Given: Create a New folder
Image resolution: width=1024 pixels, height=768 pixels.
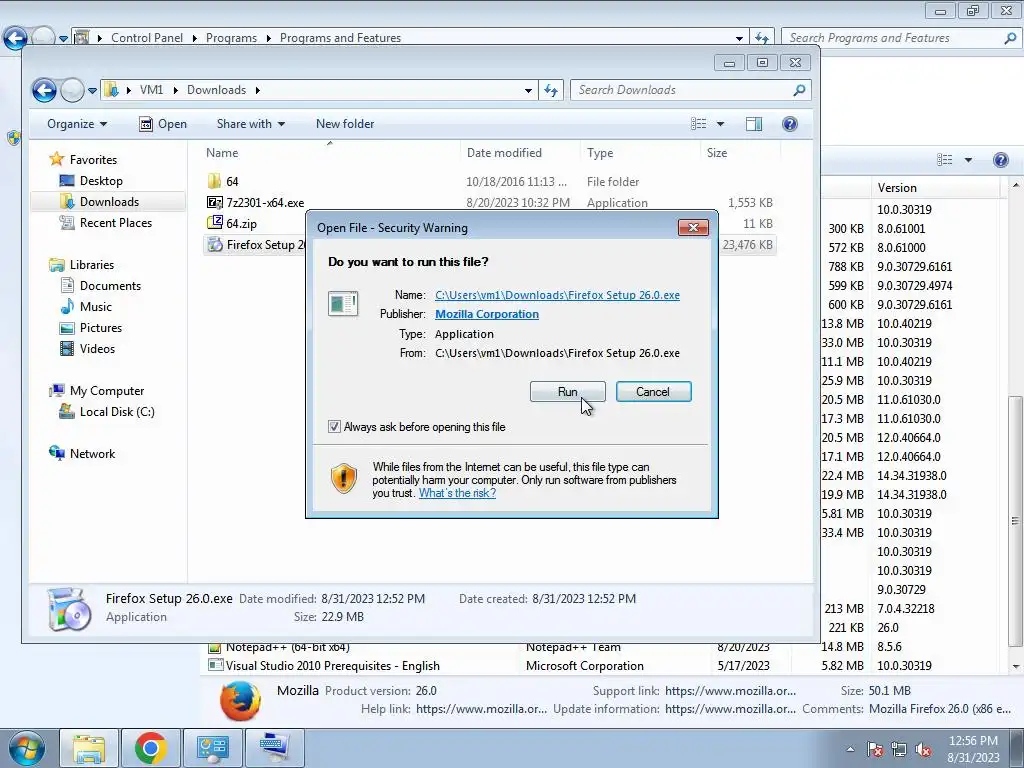Looking at the screenshot, I should [x=345, y=124].
